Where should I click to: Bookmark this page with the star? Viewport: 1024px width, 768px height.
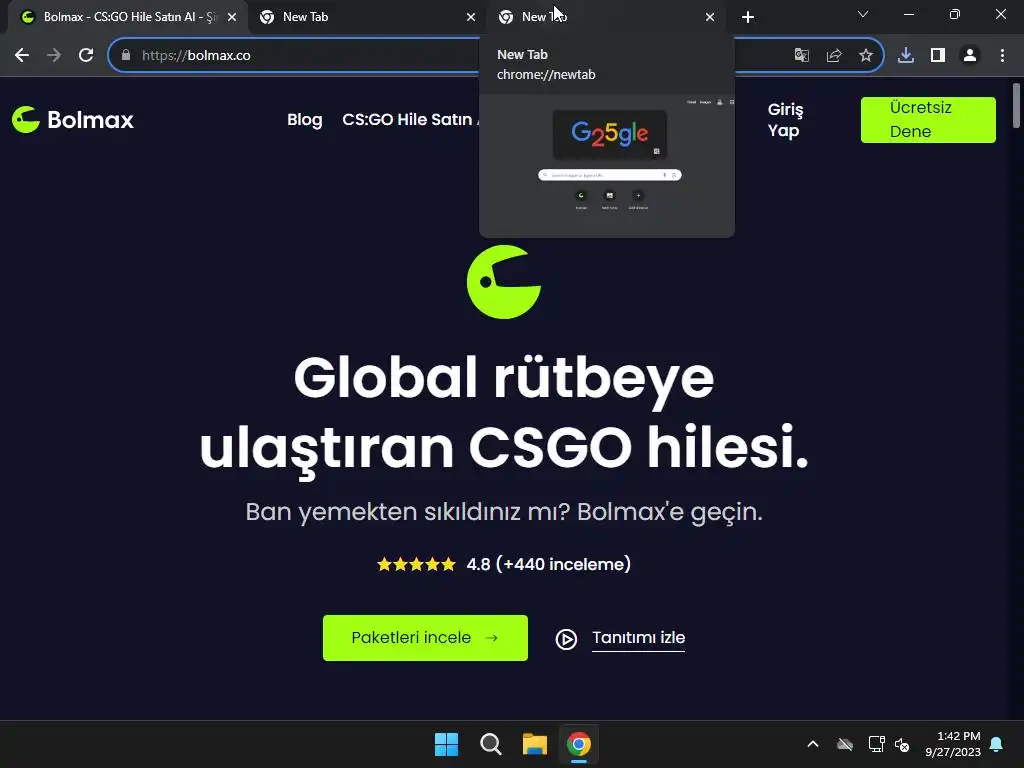865,56
